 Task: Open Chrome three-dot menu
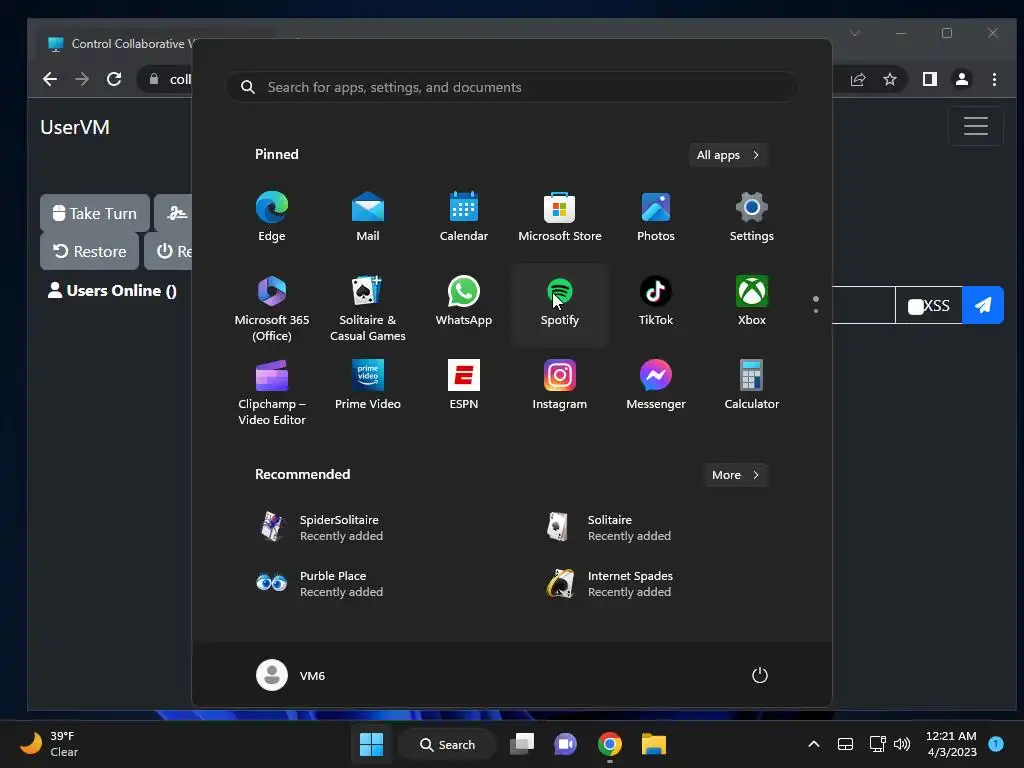(994, 79)
